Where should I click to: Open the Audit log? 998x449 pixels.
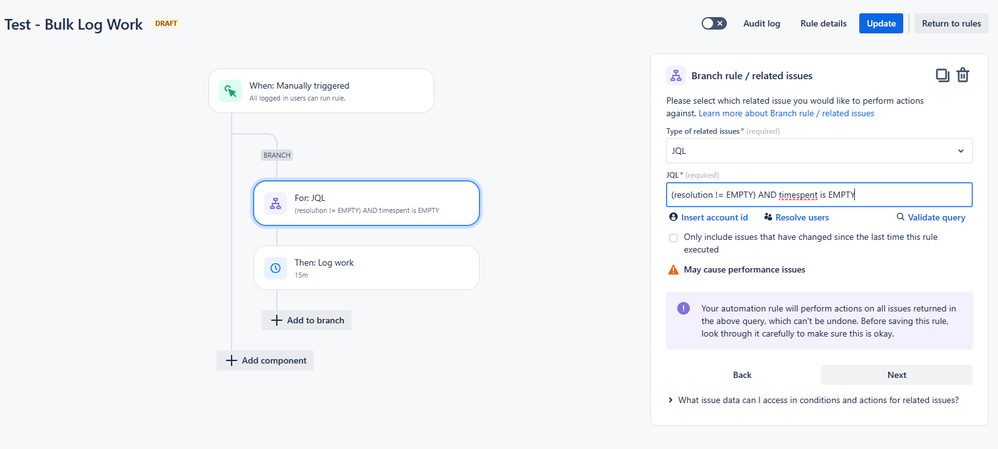pos(762,24)
